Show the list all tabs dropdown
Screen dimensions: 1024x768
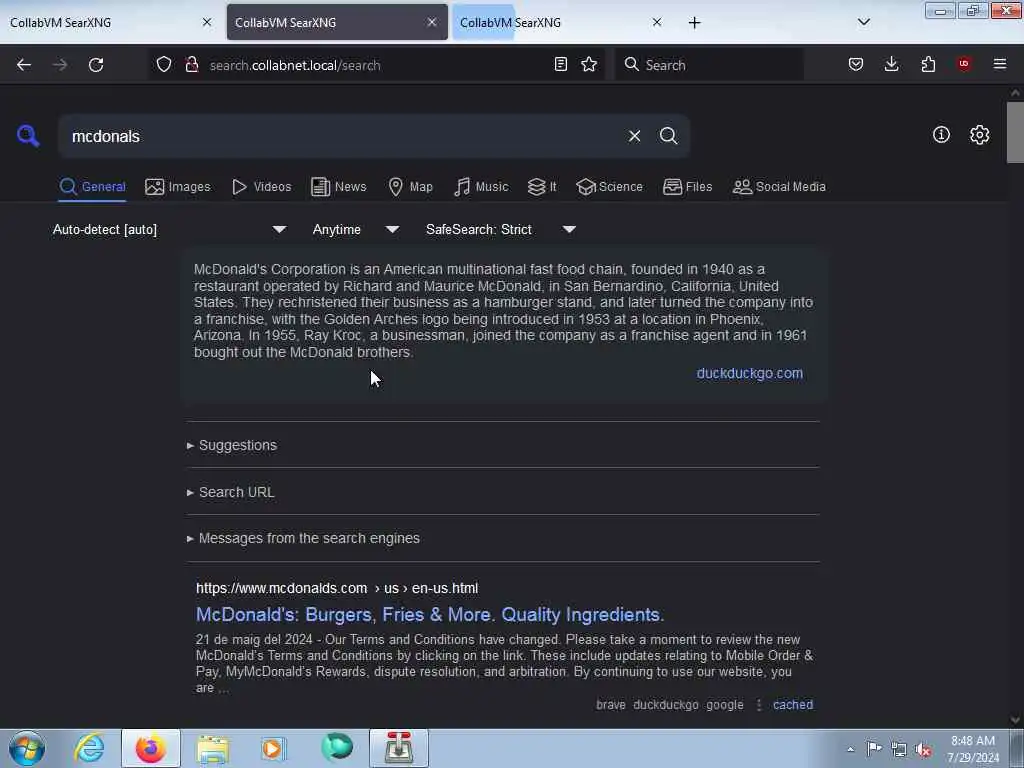(863, 22)
